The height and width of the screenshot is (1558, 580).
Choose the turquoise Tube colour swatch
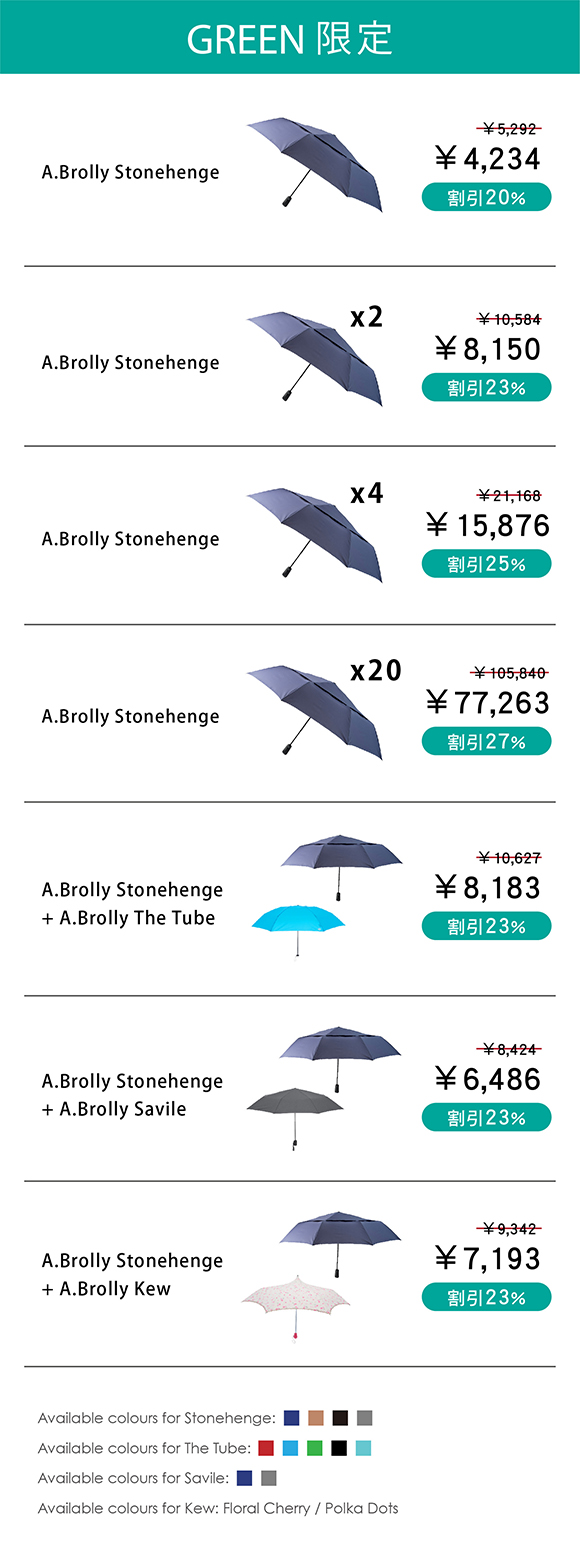point(363,1448)
